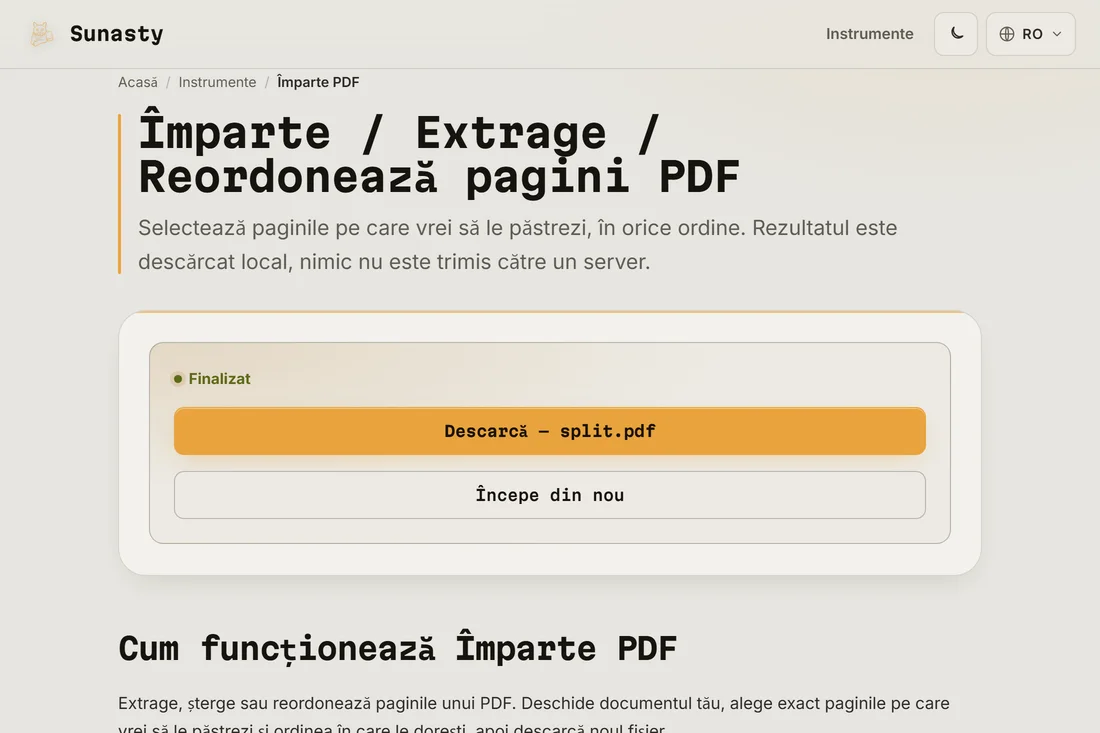Open the Sunasty home brand name

coord(116,34)
